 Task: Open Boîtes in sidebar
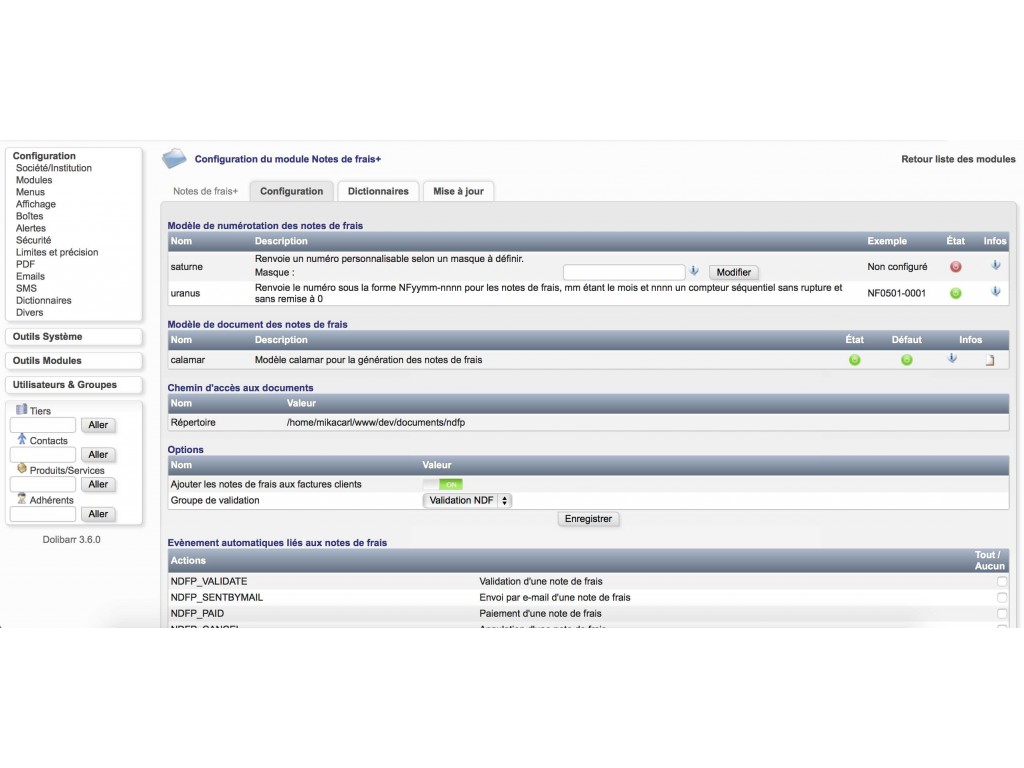(29, 216)
